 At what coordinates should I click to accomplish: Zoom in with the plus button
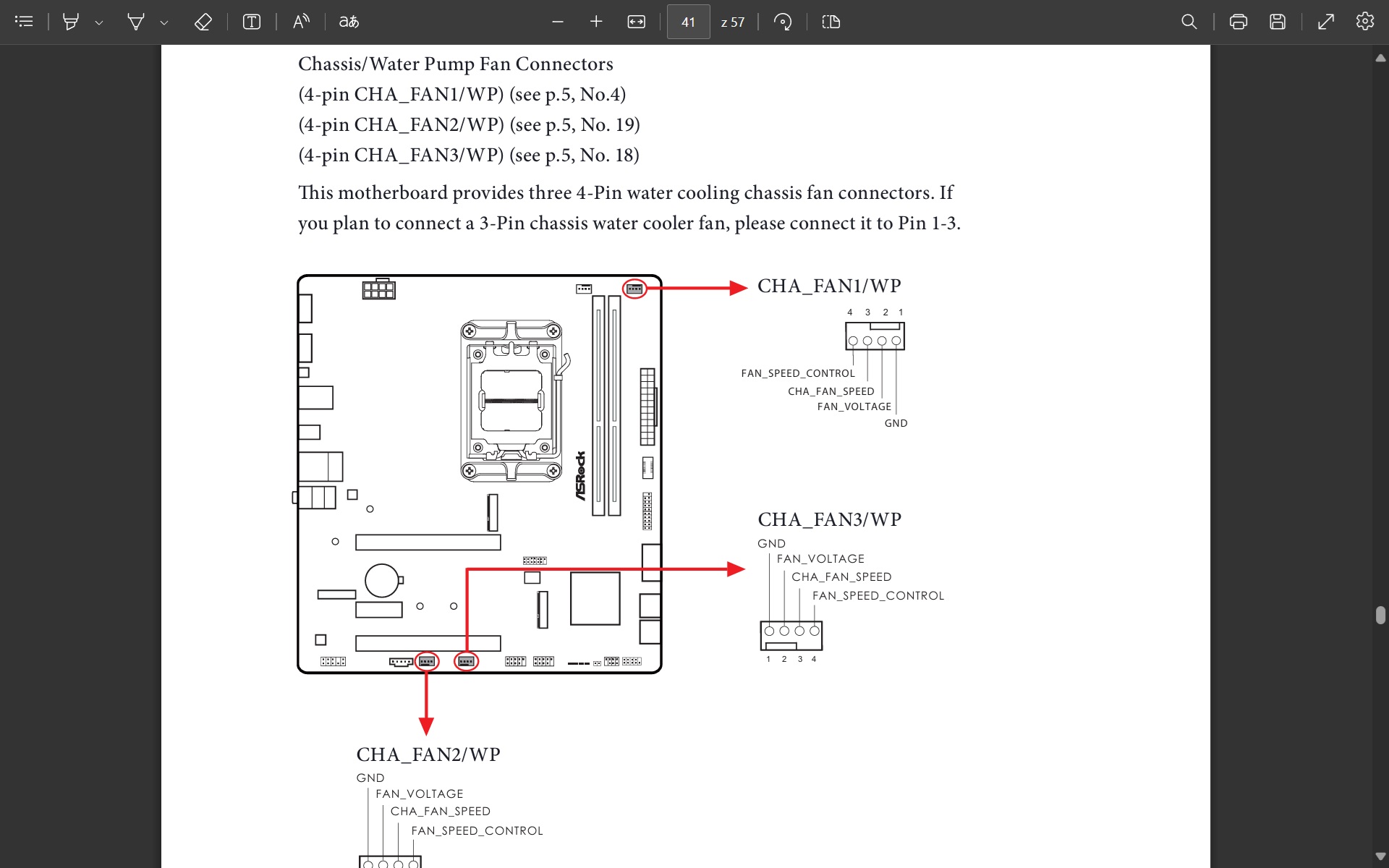(x=596, y=22)
